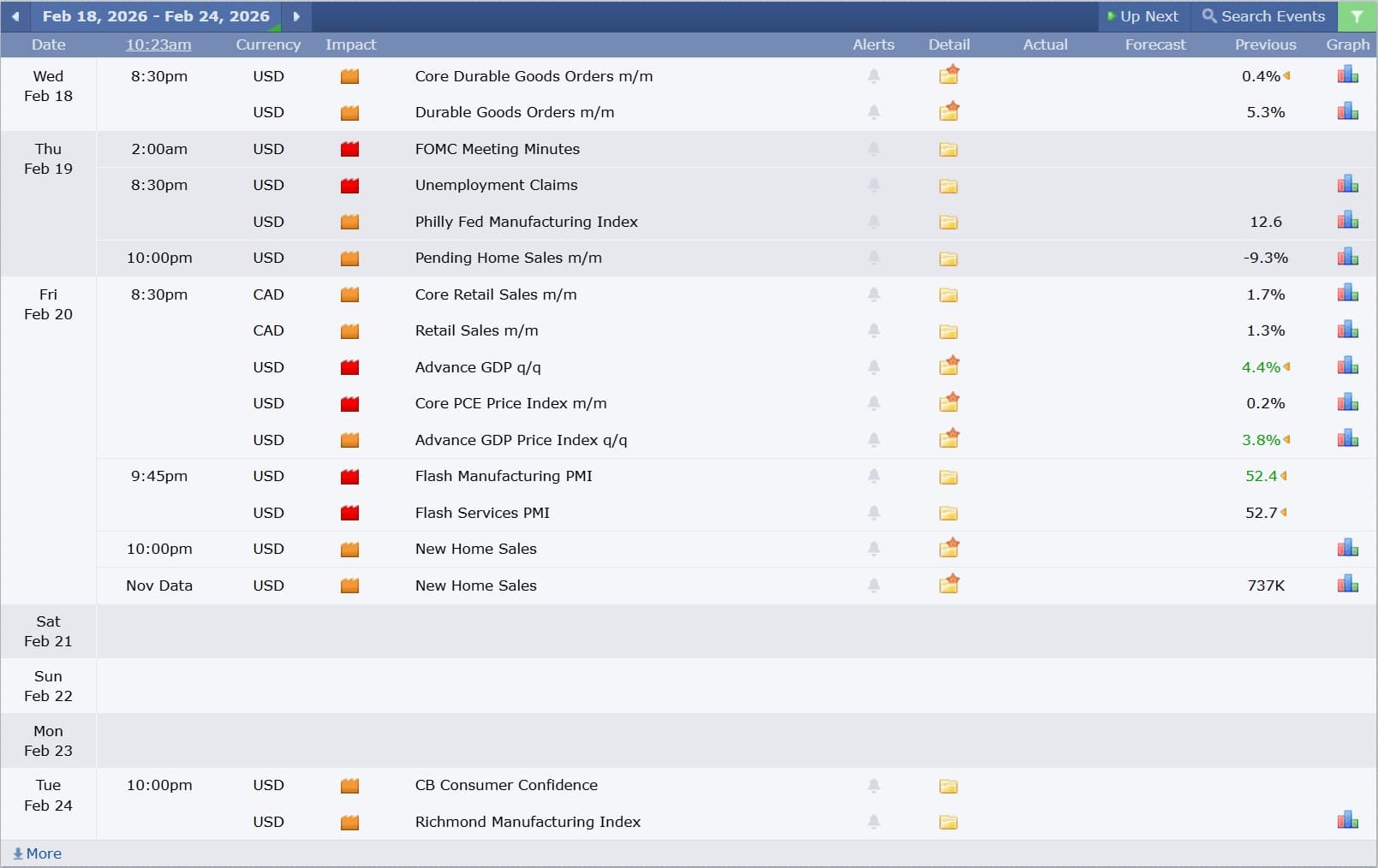Click the Up Next button
Viewport: 1378px width, 868px height.
[1142, 16]
